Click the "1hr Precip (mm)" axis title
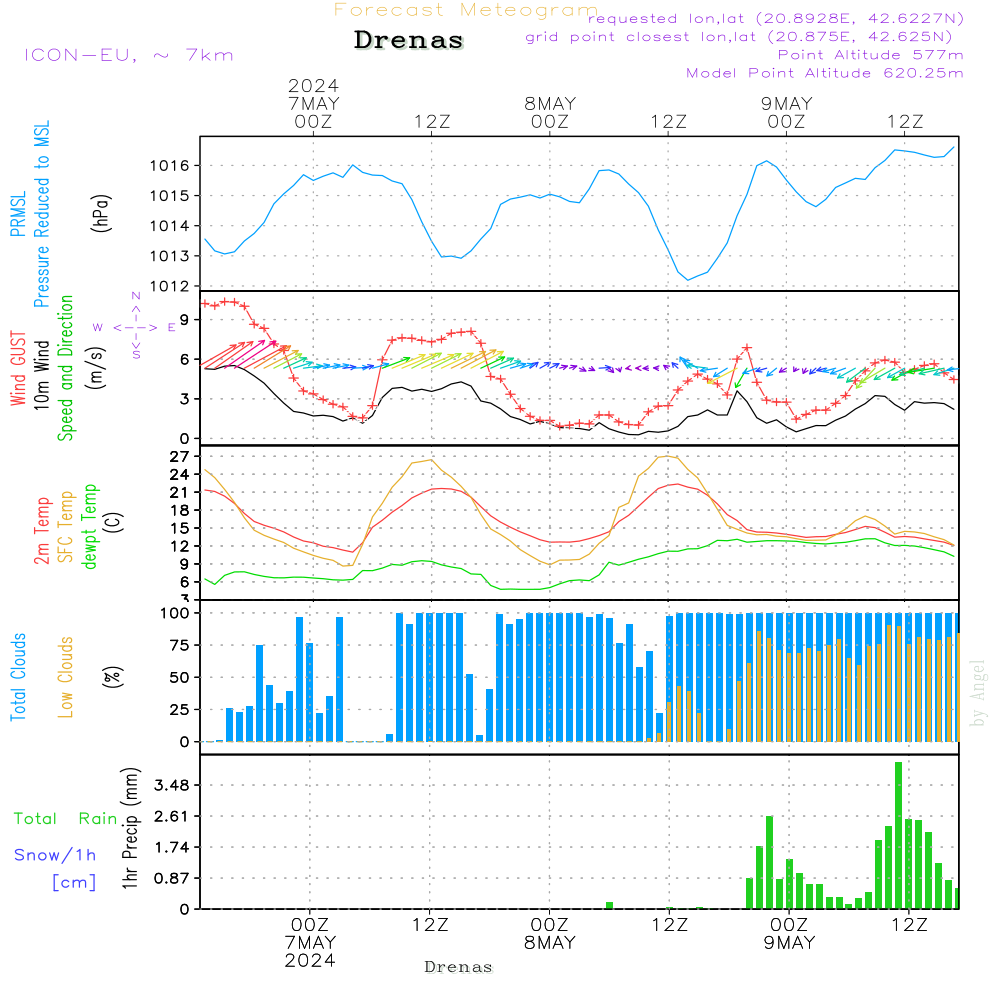1000x1000 pixels. pos(129,828)
